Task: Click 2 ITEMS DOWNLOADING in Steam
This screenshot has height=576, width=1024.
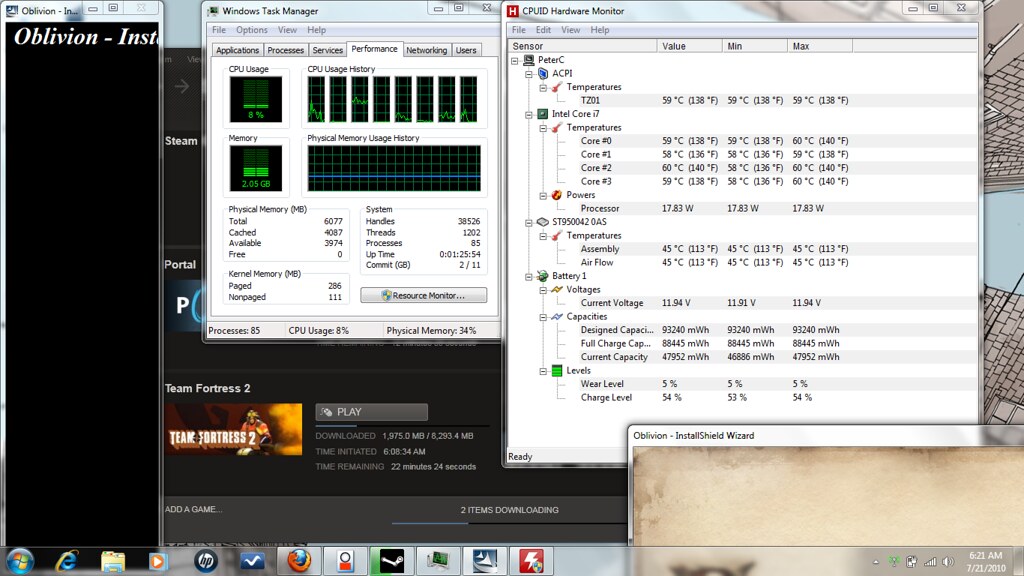Action: 509,510
